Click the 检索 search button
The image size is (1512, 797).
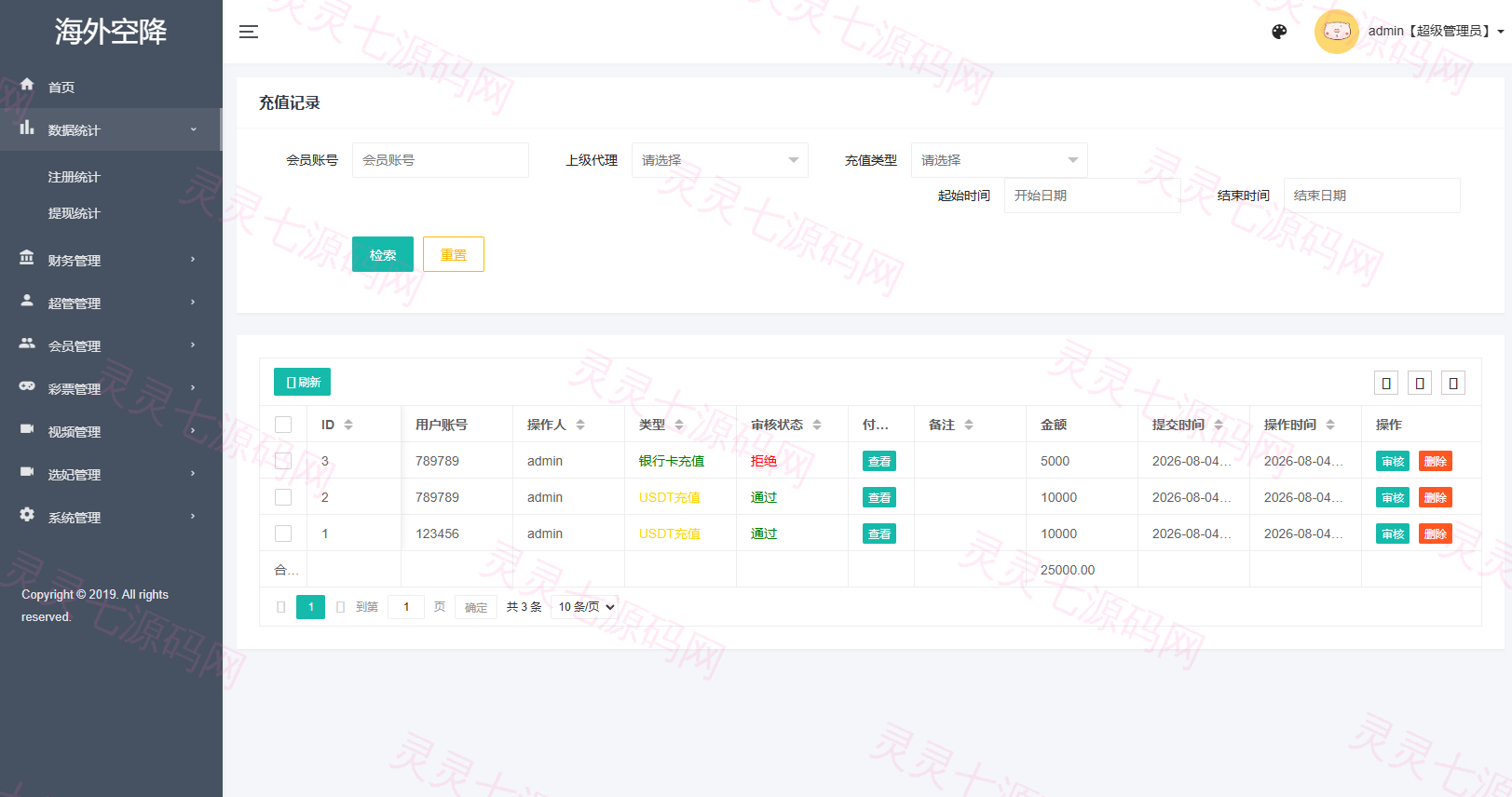coord(383,254)
